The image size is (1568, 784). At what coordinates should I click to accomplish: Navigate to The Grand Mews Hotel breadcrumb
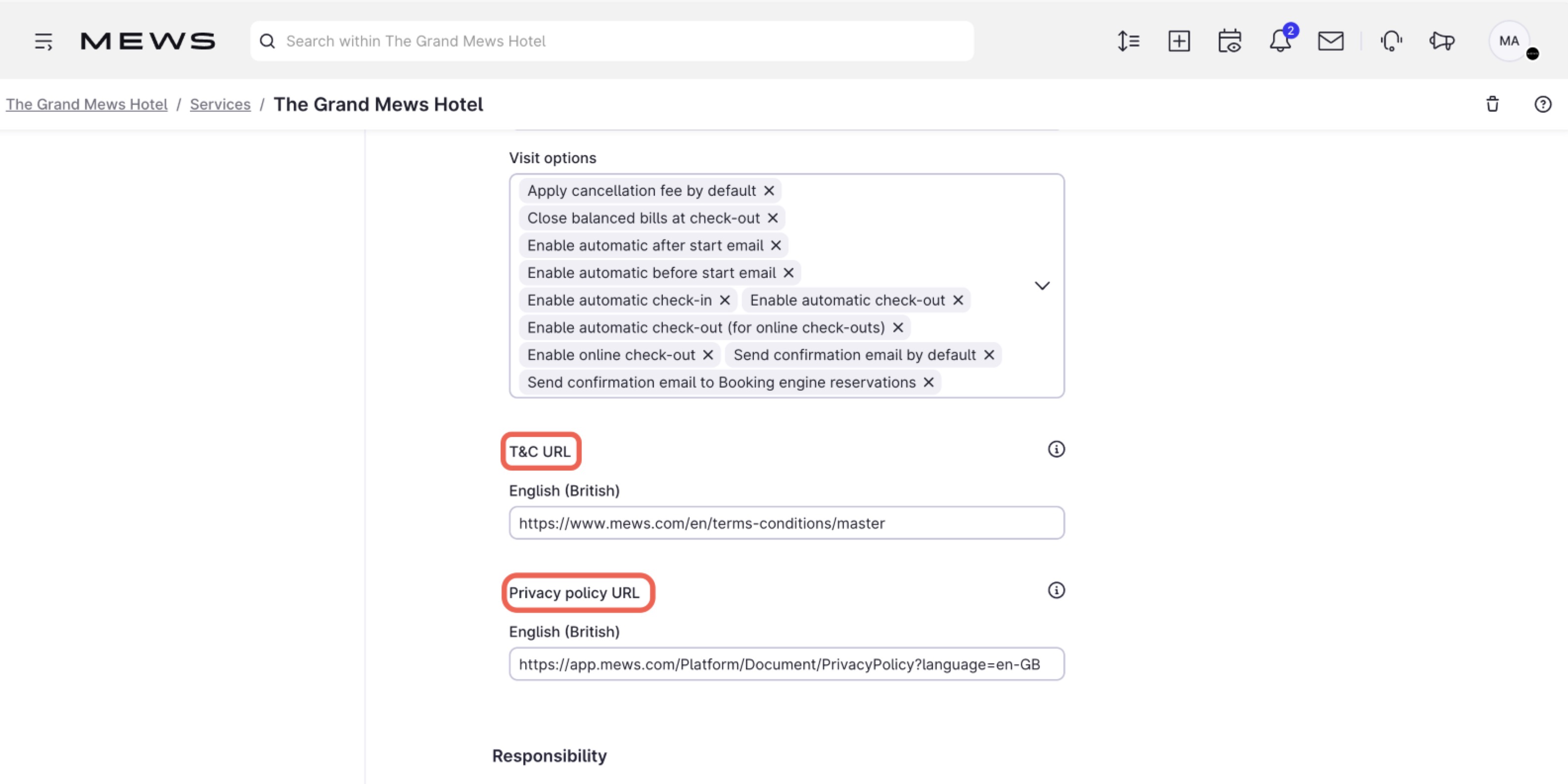pyautogui.click(x=87, y=104)
